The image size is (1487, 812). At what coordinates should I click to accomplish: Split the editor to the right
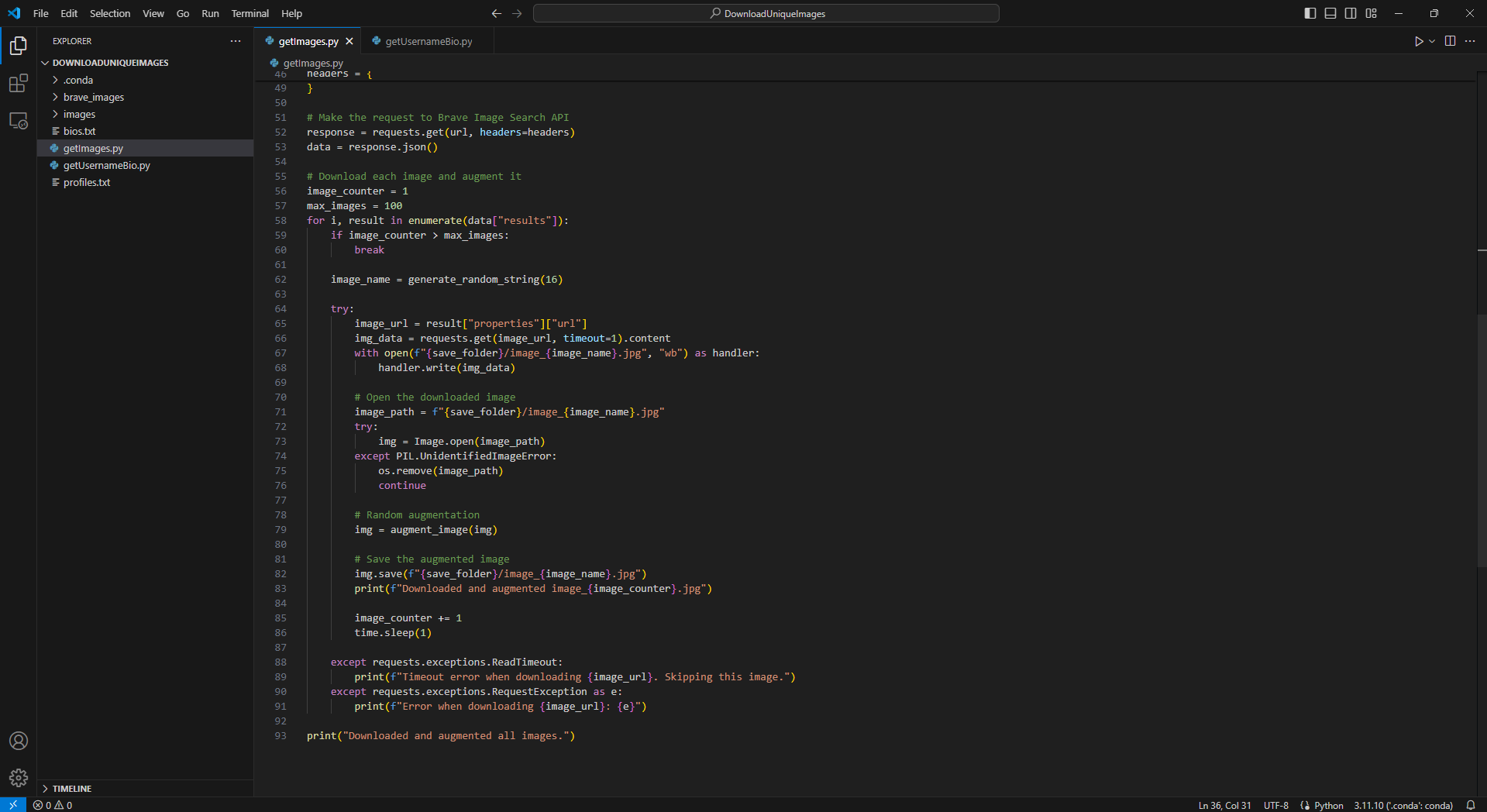click(x=1450, y=41)
